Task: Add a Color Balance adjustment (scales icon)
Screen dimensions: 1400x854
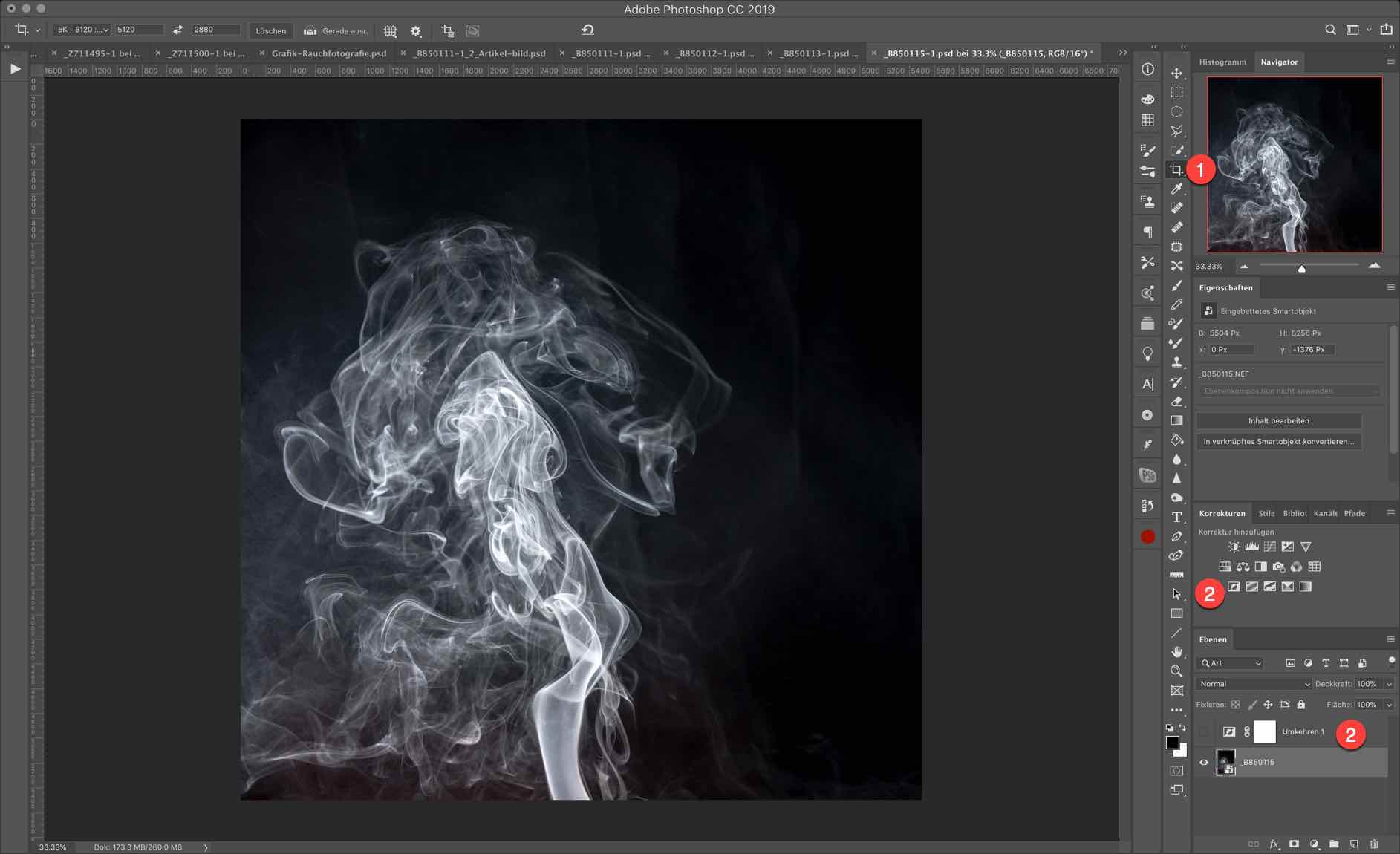Action: coord(1243,567)
